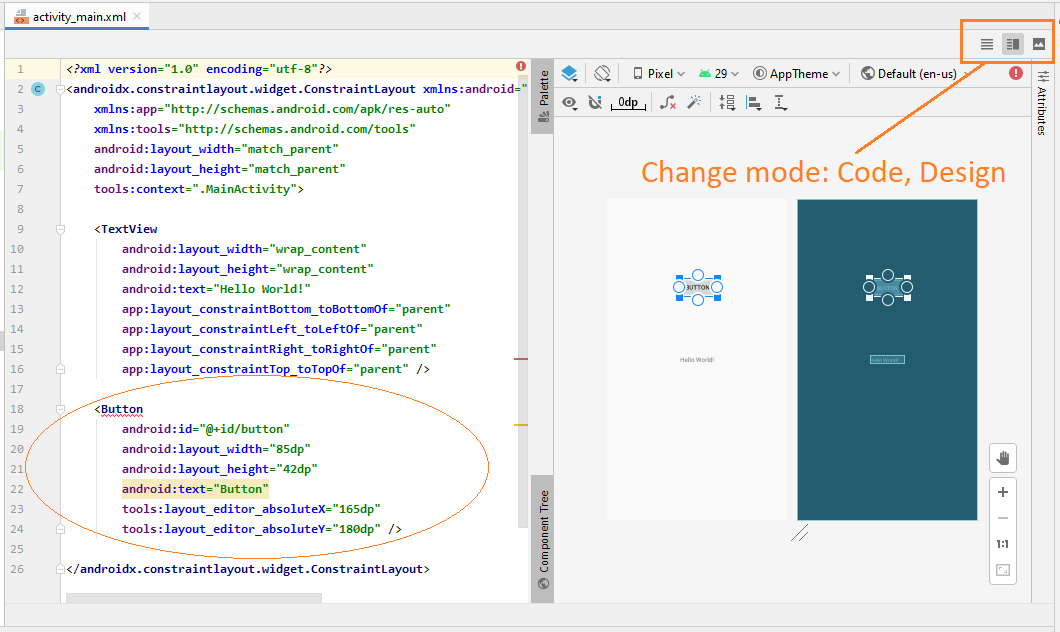Click the layout_constraintTop_toTopOf line

(x=276, y=369)
